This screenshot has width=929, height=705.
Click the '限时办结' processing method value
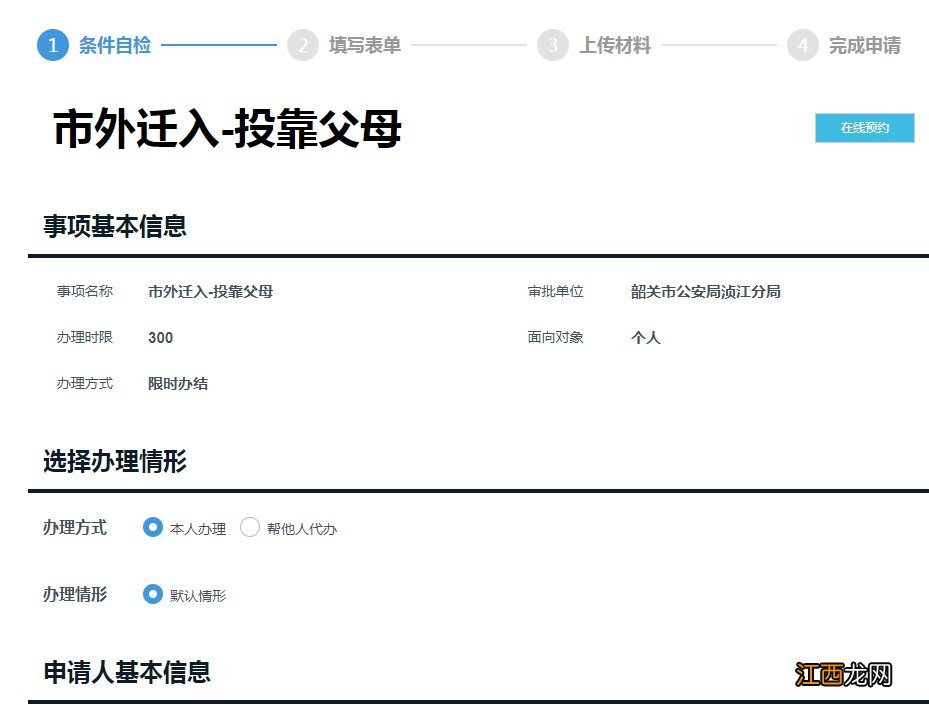[x=177, y=383]
